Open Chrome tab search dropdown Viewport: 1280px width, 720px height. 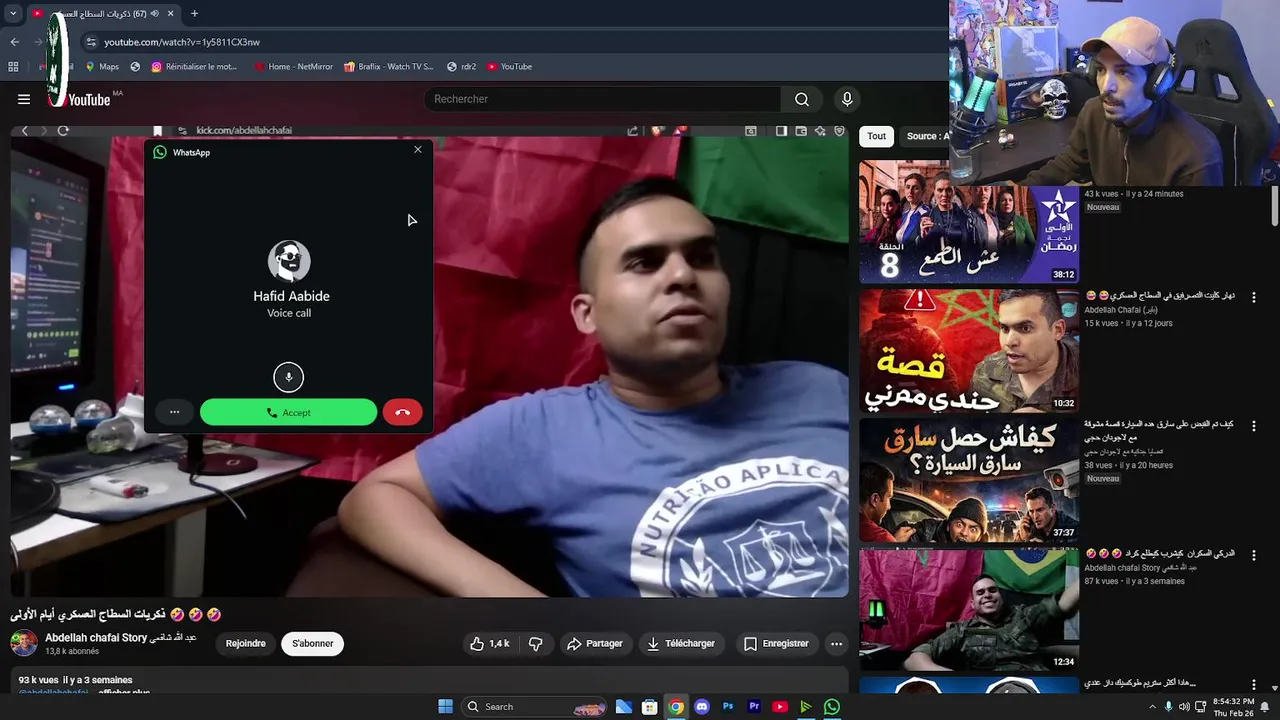pyautogui.click(x=13, y=14)
